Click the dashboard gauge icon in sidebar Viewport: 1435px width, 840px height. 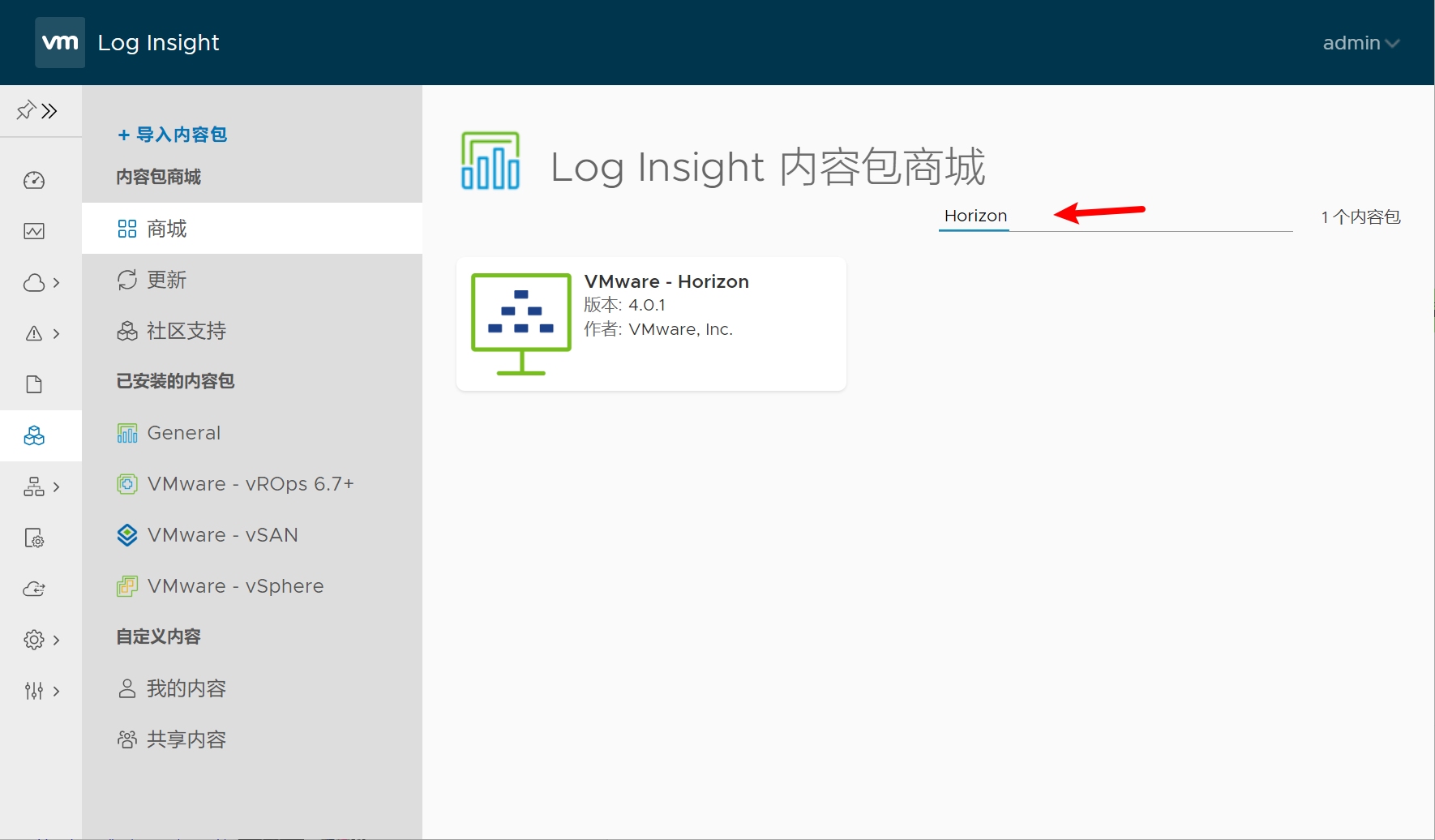pos(34,180)
